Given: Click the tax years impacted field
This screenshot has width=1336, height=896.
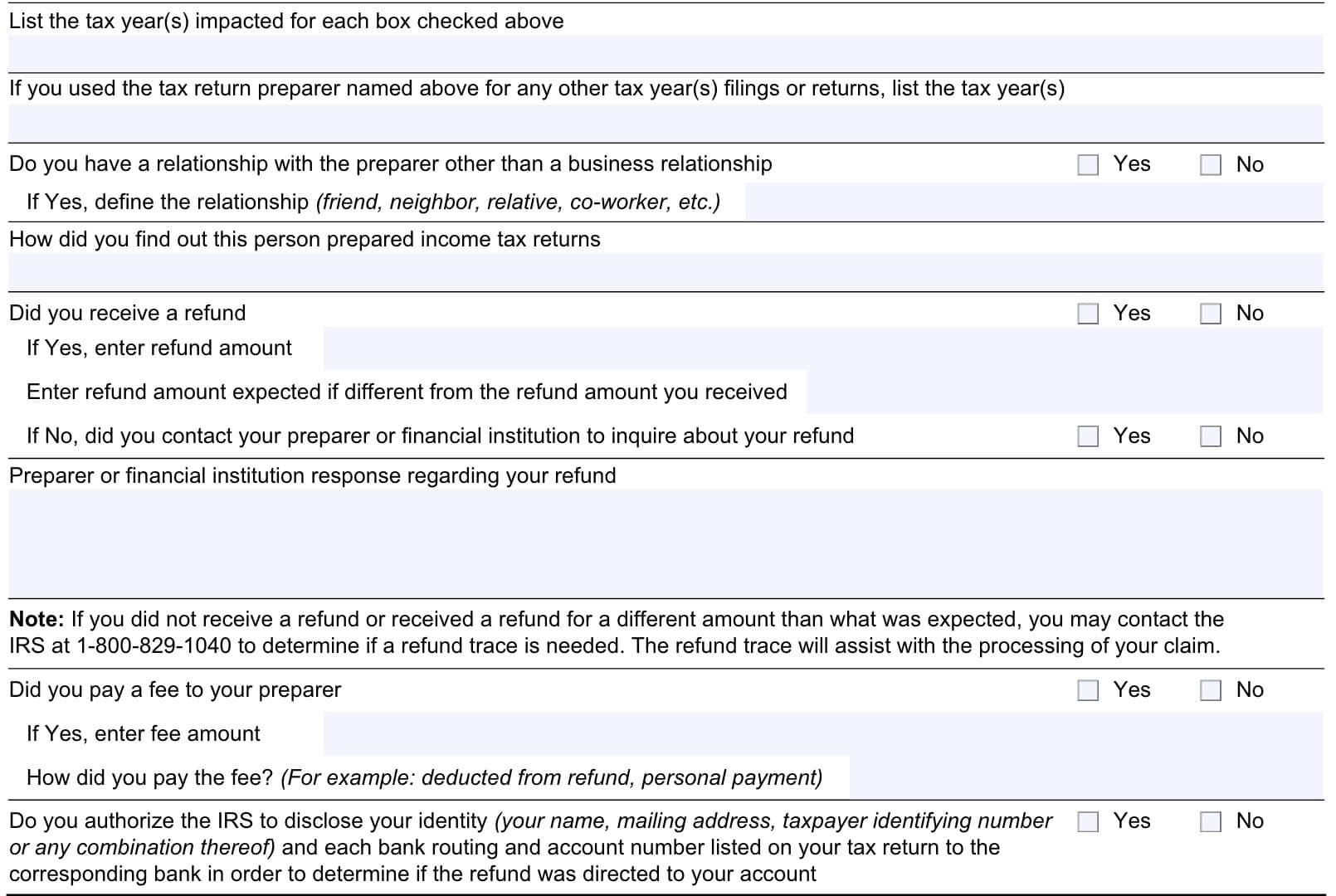Looking at the screenshot, I should click(x=666, y=54).
